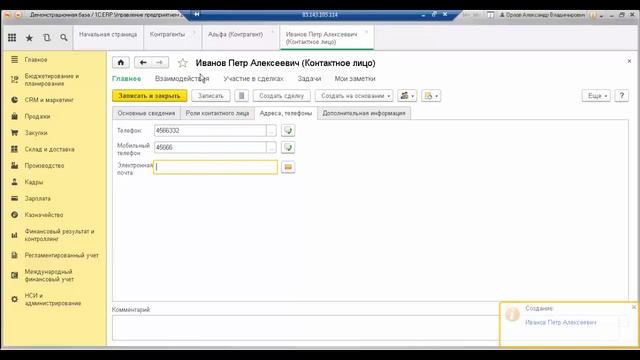Open Главное form link
Screen dimensions: 640x360
click(x=127, y=78)
